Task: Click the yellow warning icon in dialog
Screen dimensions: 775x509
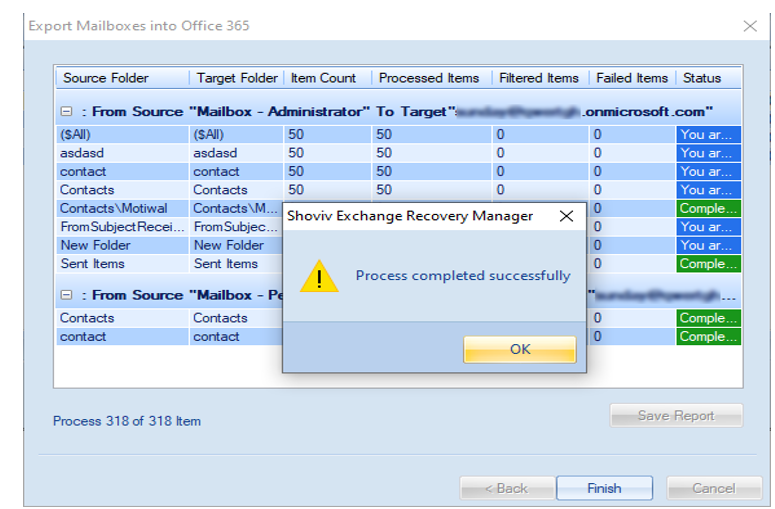Action: (x=319, y=277)
